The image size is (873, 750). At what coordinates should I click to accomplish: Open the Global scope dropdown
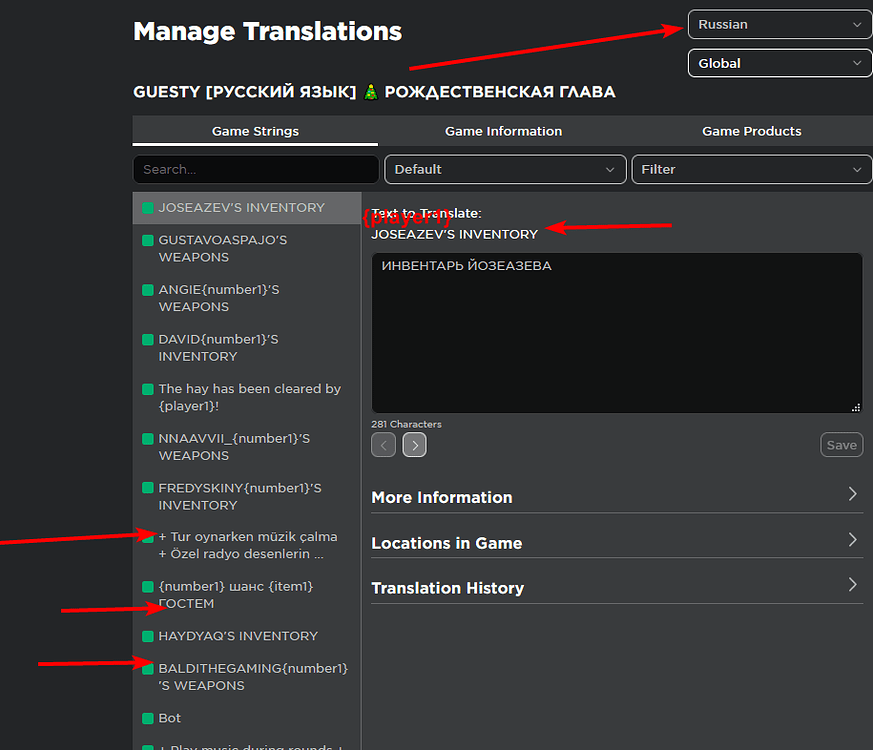click(779, 62)
